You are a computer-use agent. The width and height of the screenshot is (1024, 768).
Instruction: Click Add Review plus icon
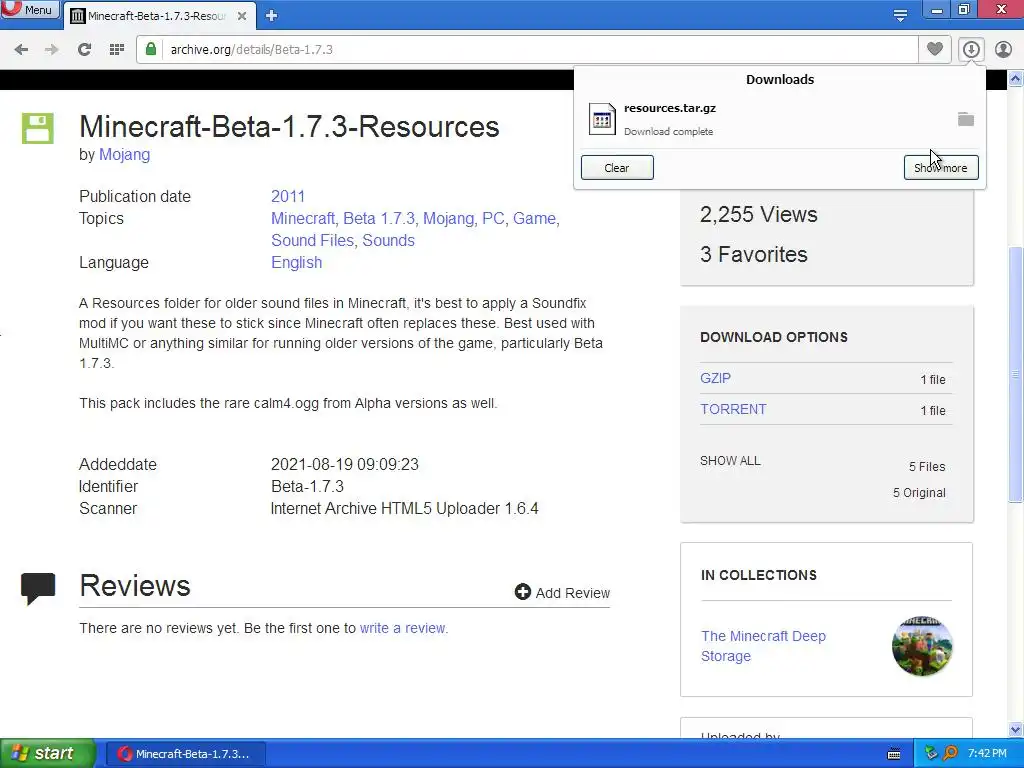pyautogui.click(x=522, y=592)
